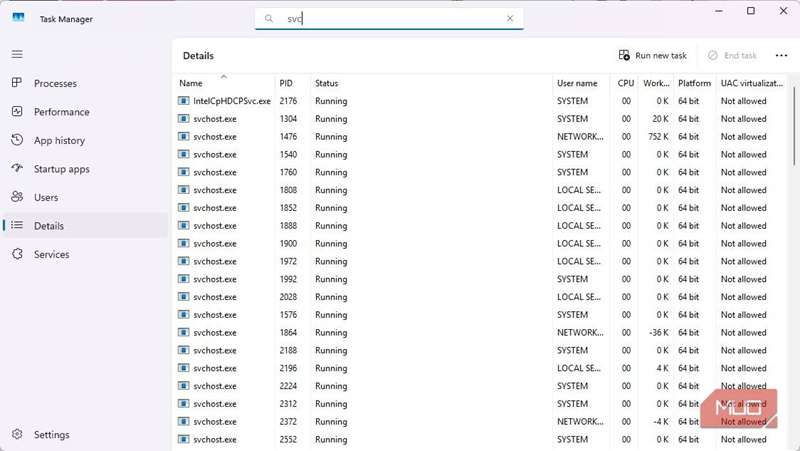Image resolution: width=800 pixels, height=451 pixels.
Task: Click icon of svchost.exe PID 1900
Action: [x=183, y=243]
